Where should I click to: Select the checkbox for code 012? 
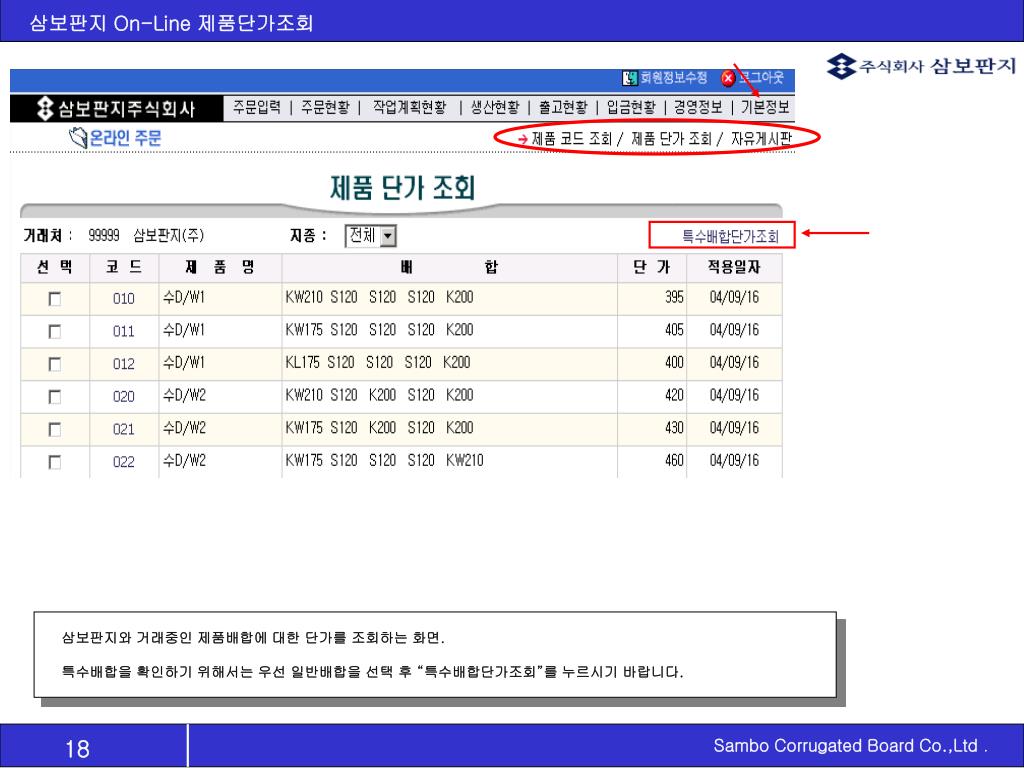pyautogui.click(x=55, y=364)
